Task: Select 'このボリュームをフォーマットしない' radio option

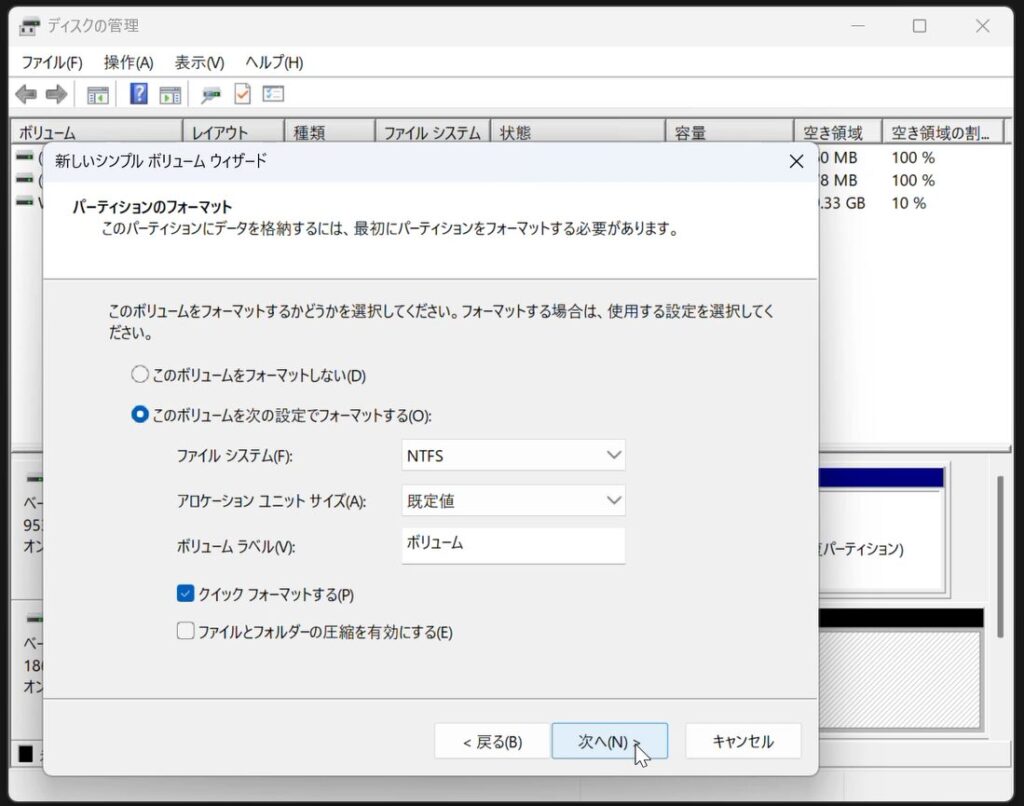Action: (x=140, y=376)
